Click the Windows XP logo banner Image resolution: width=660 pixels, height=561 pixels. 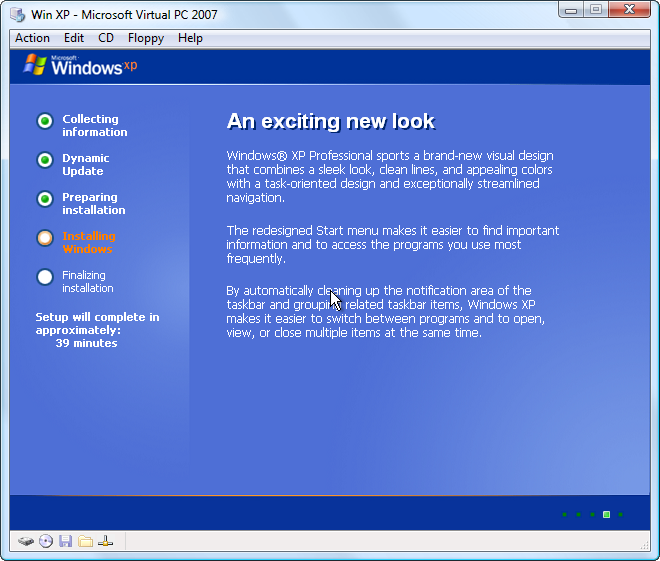[80, 65]
